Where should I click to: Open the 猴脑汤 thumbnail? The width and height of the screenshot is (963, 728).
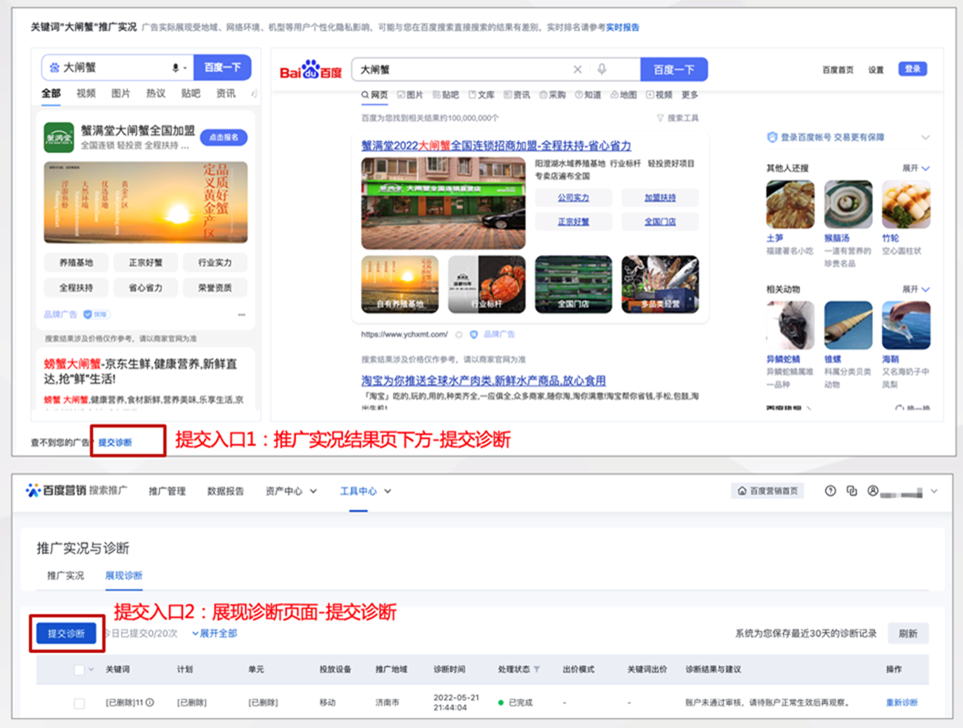tap(848, 205)
